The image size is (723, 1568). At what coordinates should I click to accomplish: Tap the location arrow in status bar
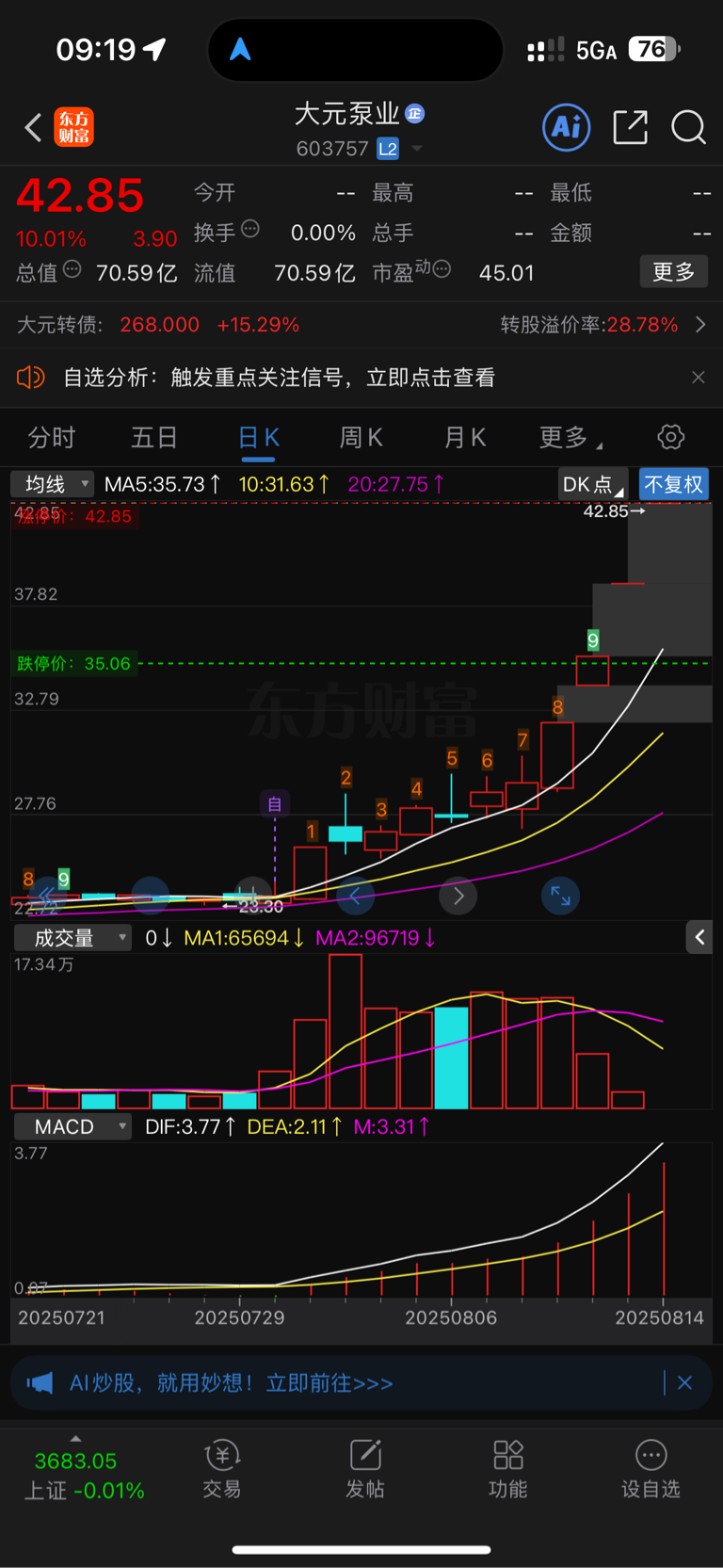tap(153, 49)
